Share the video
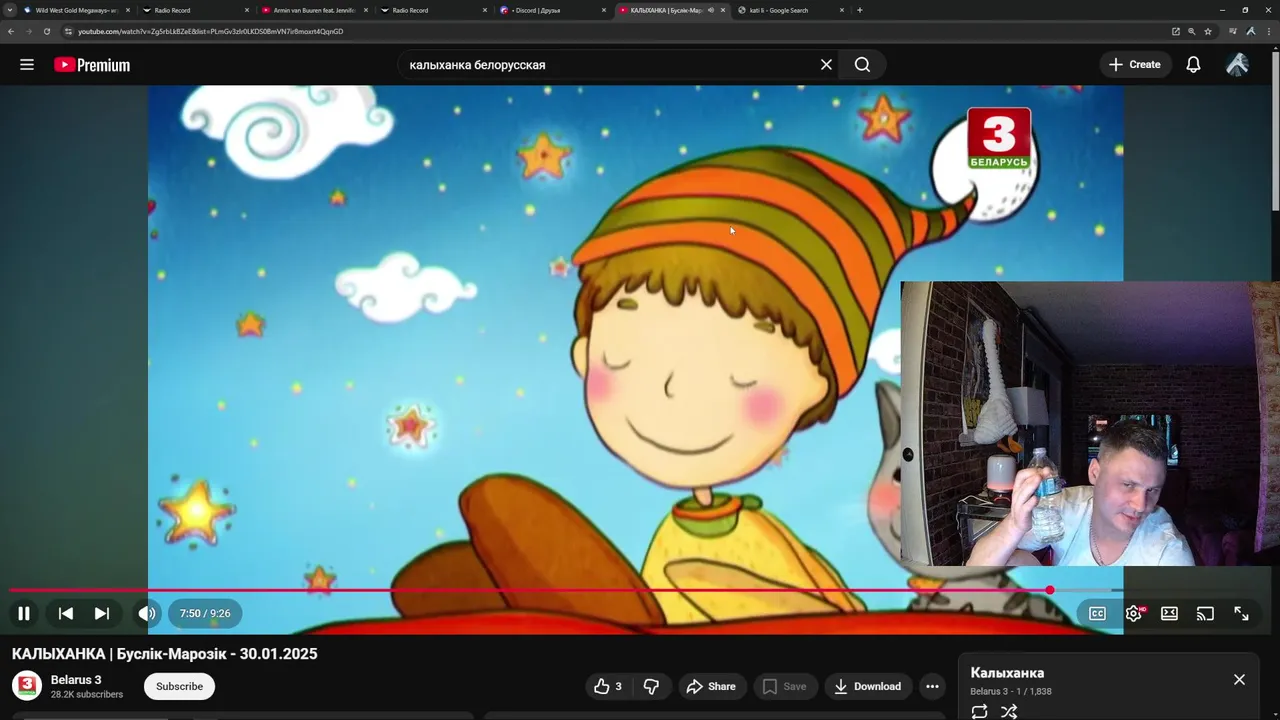 click(x=712, y=686)
